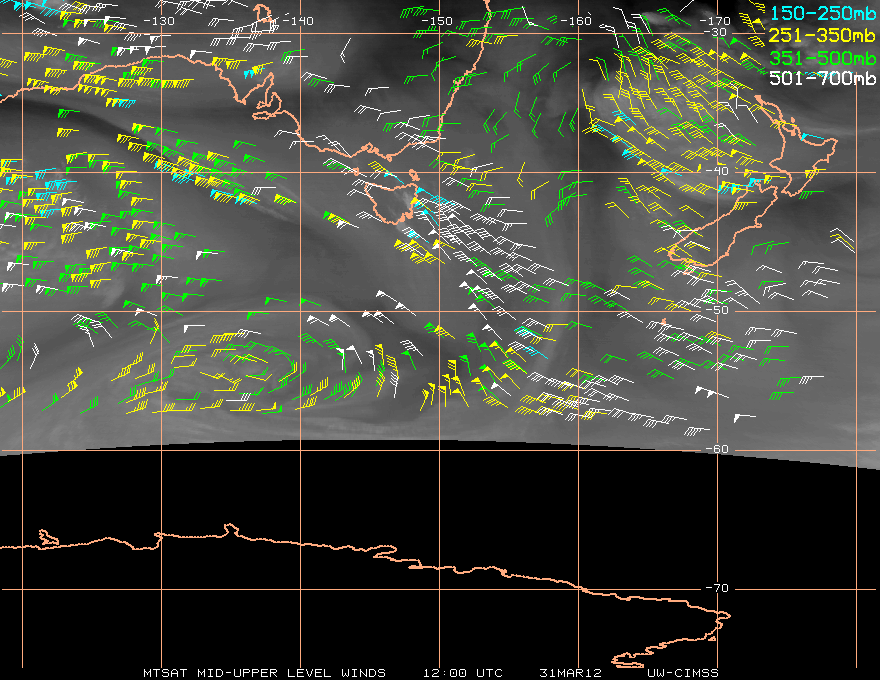Click the 150-250mb legend label
Image resolution: width=880 pixels, height=680 pixels.
[x=822, y=13]
